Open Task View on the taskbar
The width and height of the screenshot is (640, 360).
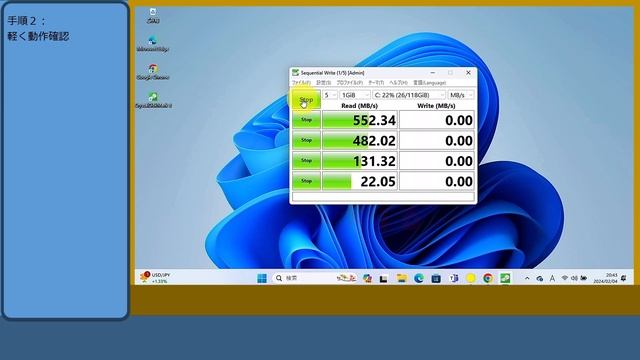coord(383,279)
